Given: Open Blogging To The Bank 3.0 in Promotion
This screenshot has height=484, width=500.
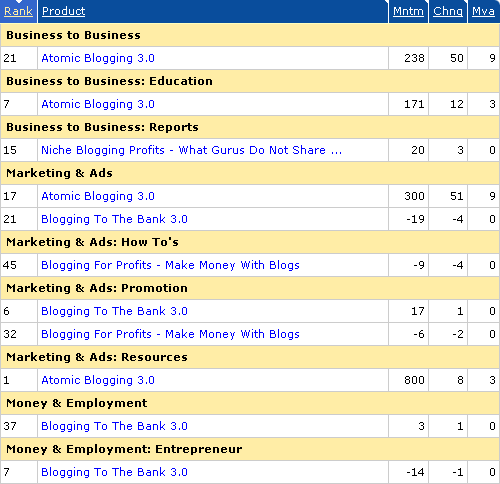Looking at the screenshot, I should (114, 311).
